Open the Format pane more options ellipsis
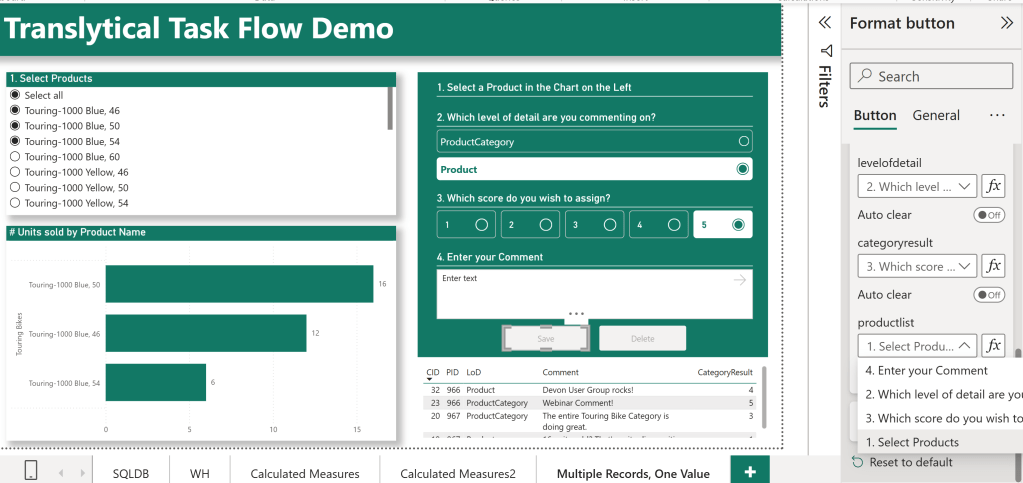 point(996,116)
